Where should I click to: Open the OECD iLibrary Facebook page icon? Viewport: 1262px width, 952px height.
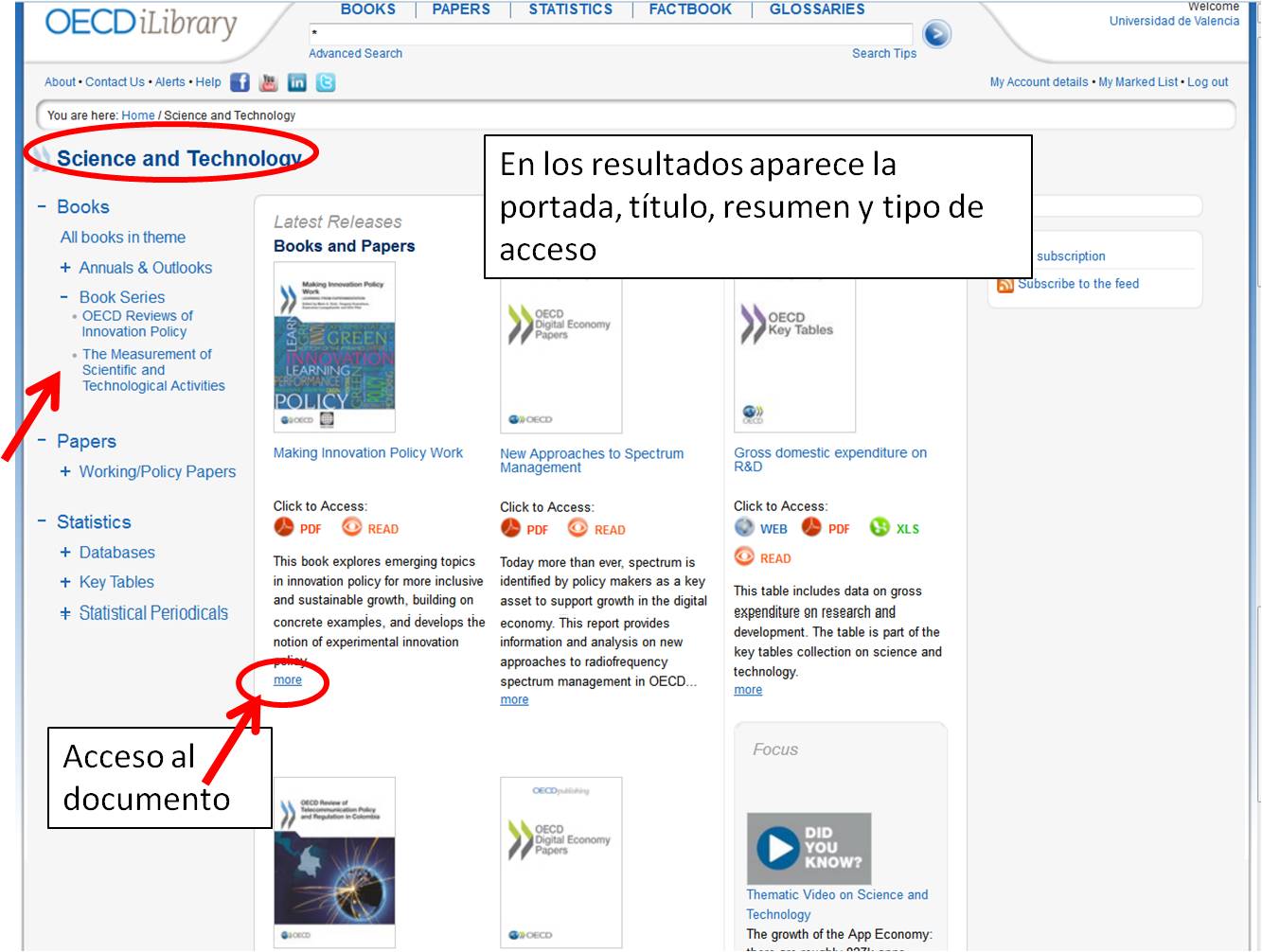[x=240, y=82]
